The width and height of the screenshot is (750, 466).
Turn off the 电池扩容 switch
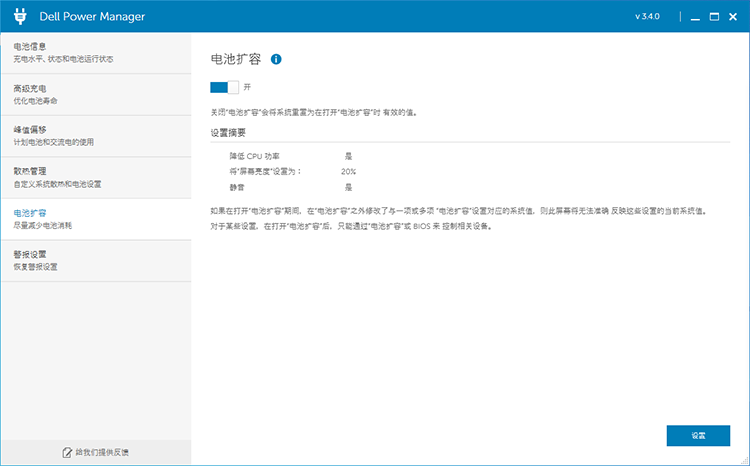pos(224,87)
